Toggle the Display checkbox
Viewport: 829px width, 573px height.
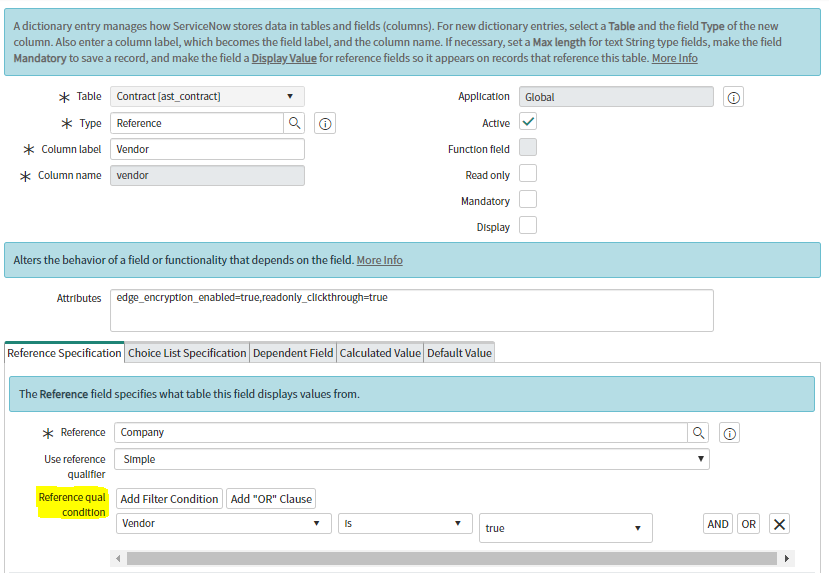[528, 226]
